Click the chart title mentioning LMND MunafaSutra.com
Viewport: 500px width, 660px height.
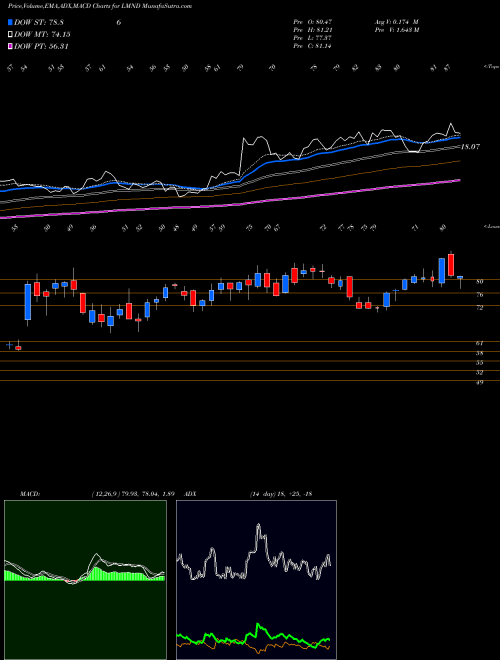(100, 6)
